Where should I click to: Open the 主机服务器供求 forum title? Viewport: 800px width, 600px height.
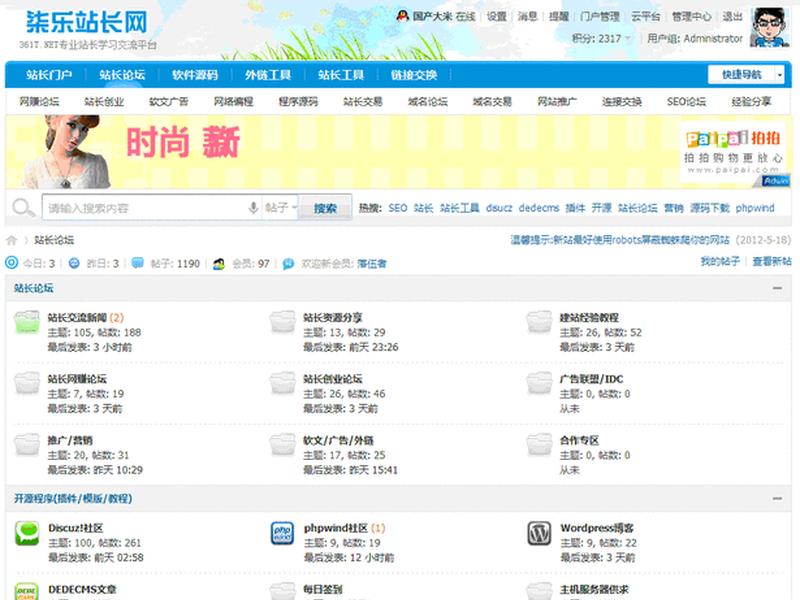pyautogui.click(x=594, y=589)
